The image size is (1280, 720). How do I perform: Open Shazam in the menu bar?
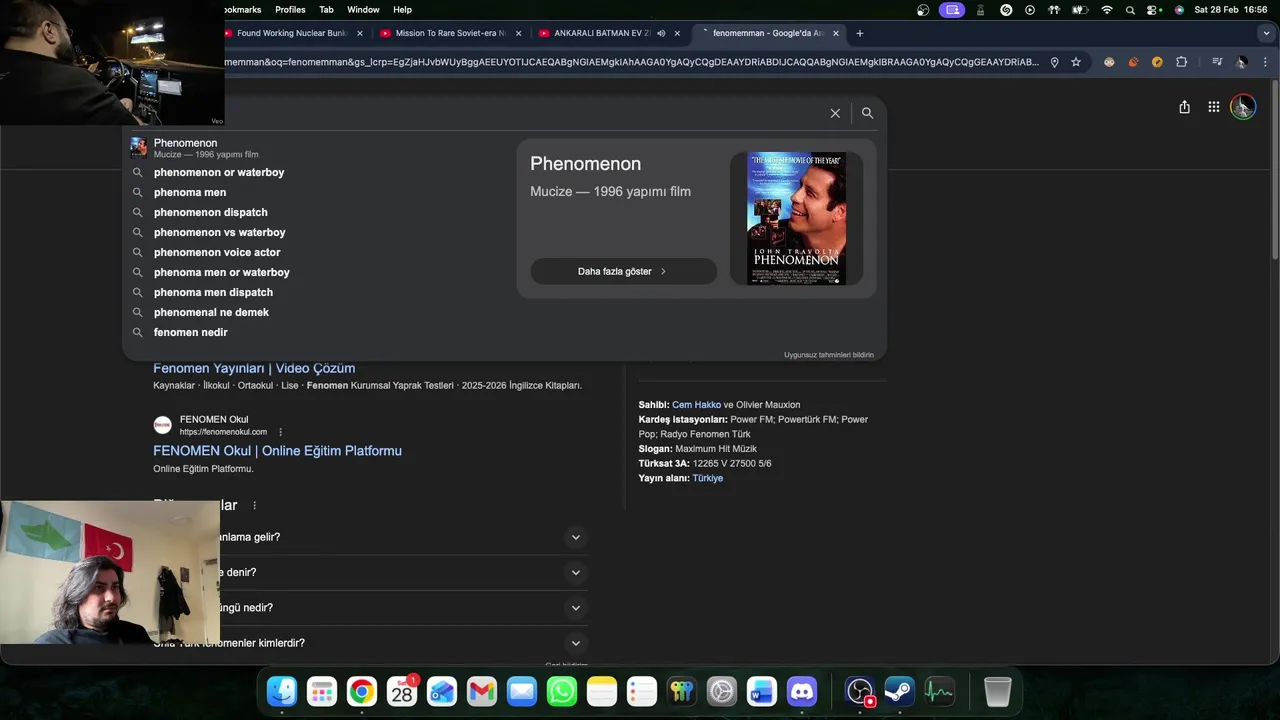tap(1006, 10)
